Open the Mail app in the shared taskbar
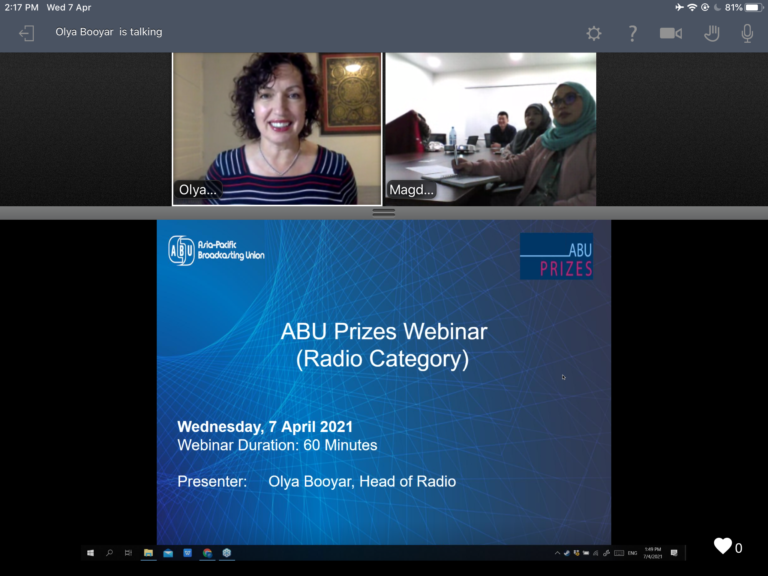 [x=168, y=553]
